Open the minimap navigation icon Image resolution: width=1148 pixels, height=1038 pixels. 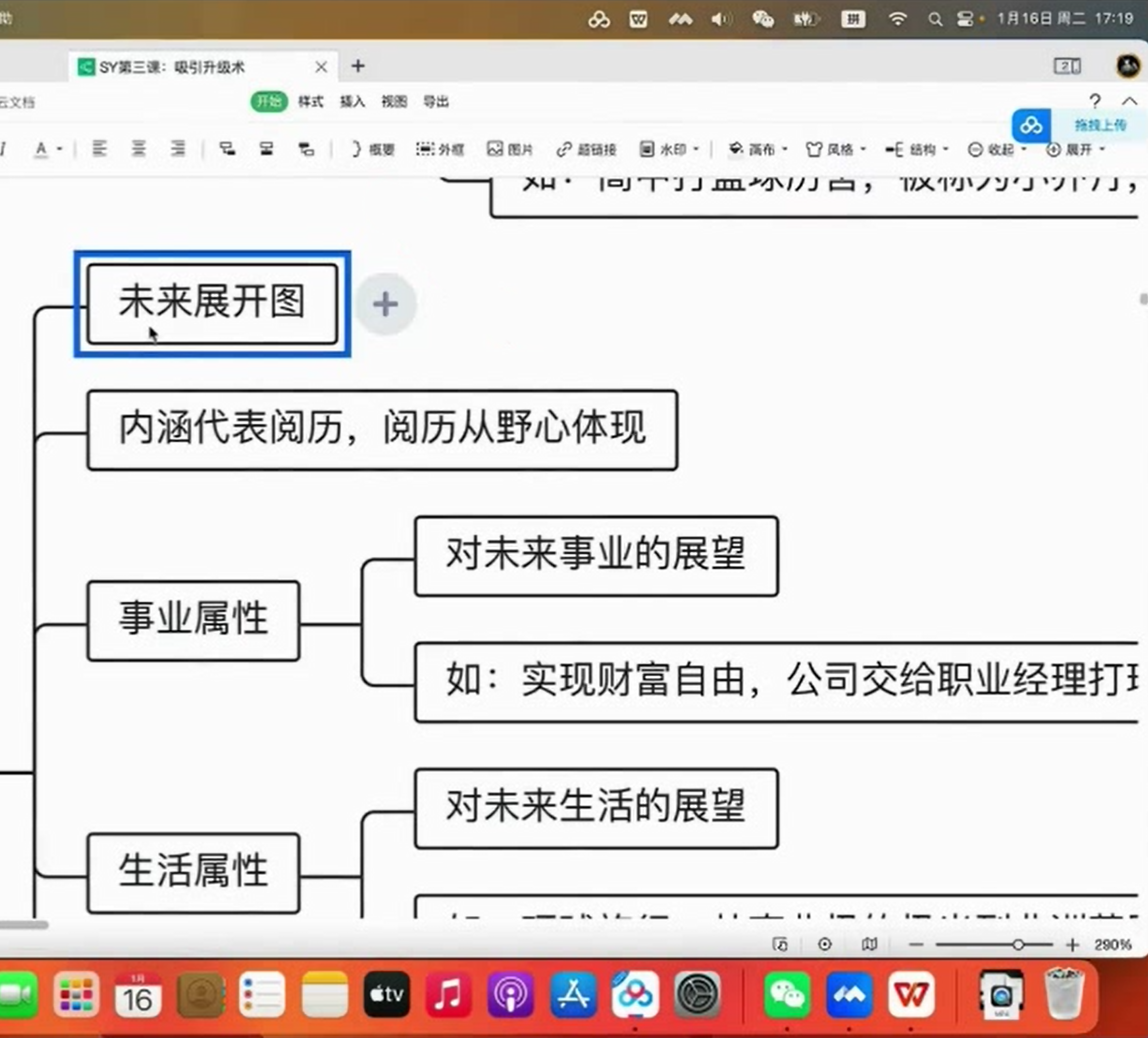coord(869,945)
